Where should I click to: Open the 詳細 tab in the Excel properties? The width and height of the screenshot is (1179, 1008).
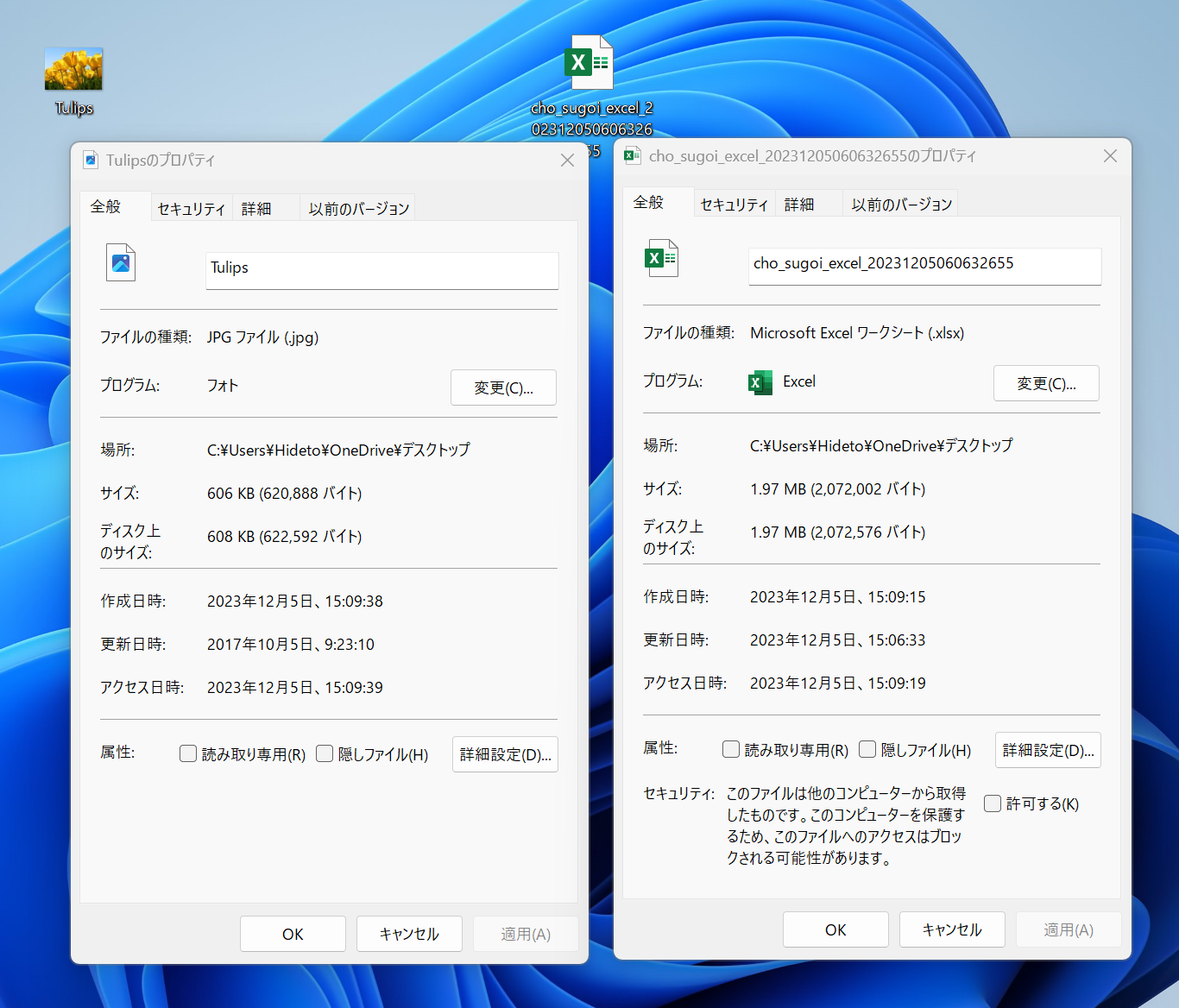click(x=798, y=203)
